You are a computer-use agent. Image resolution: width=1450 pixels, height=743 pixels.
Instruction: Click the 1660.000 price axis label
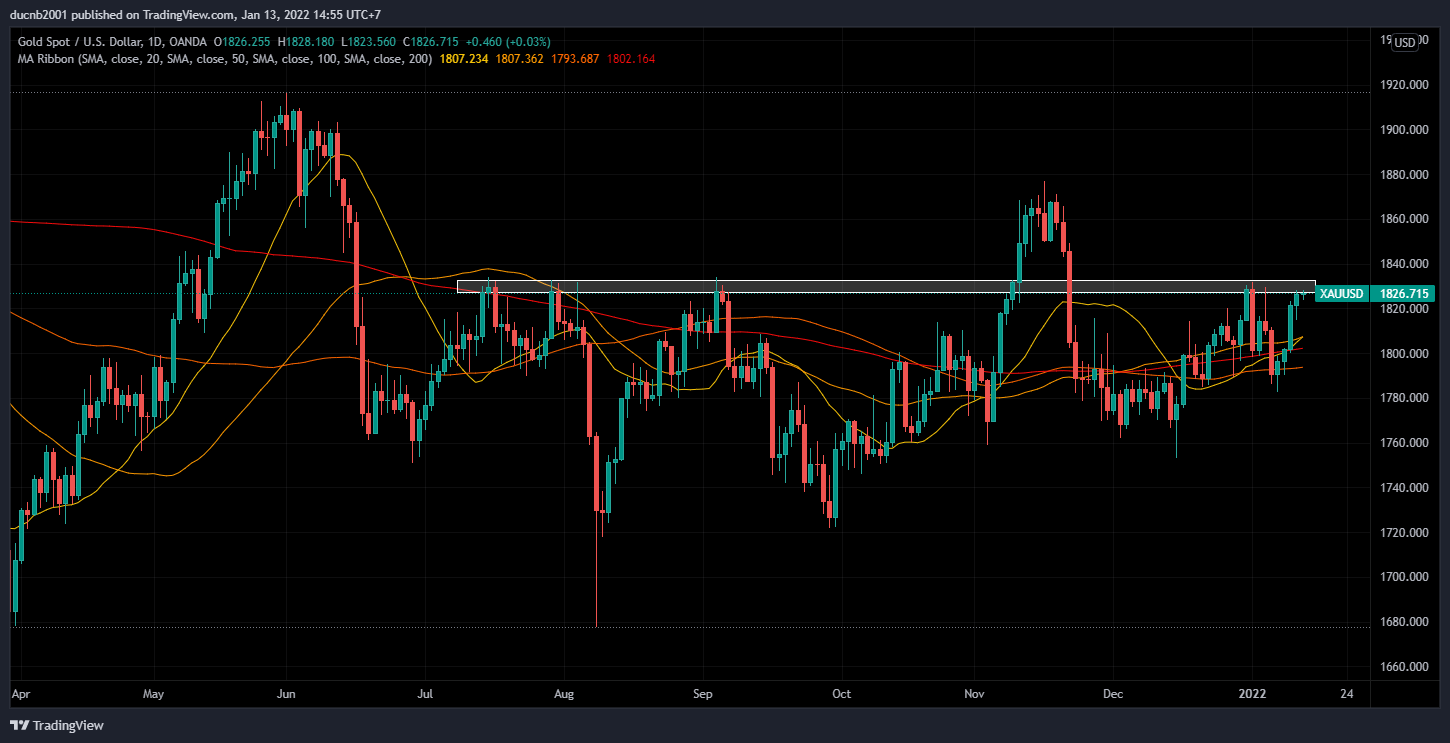[1403, 667]
